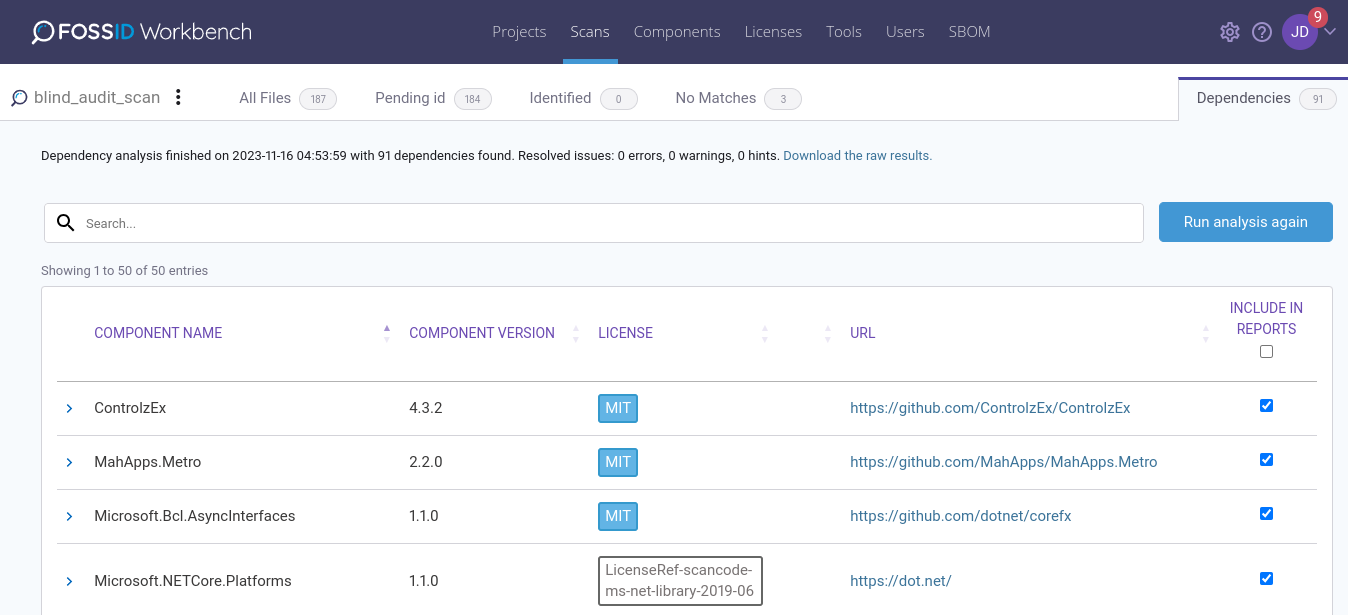Open Licenses in the top navigation
Screen dimensions: 1348x615
(773, 32)
